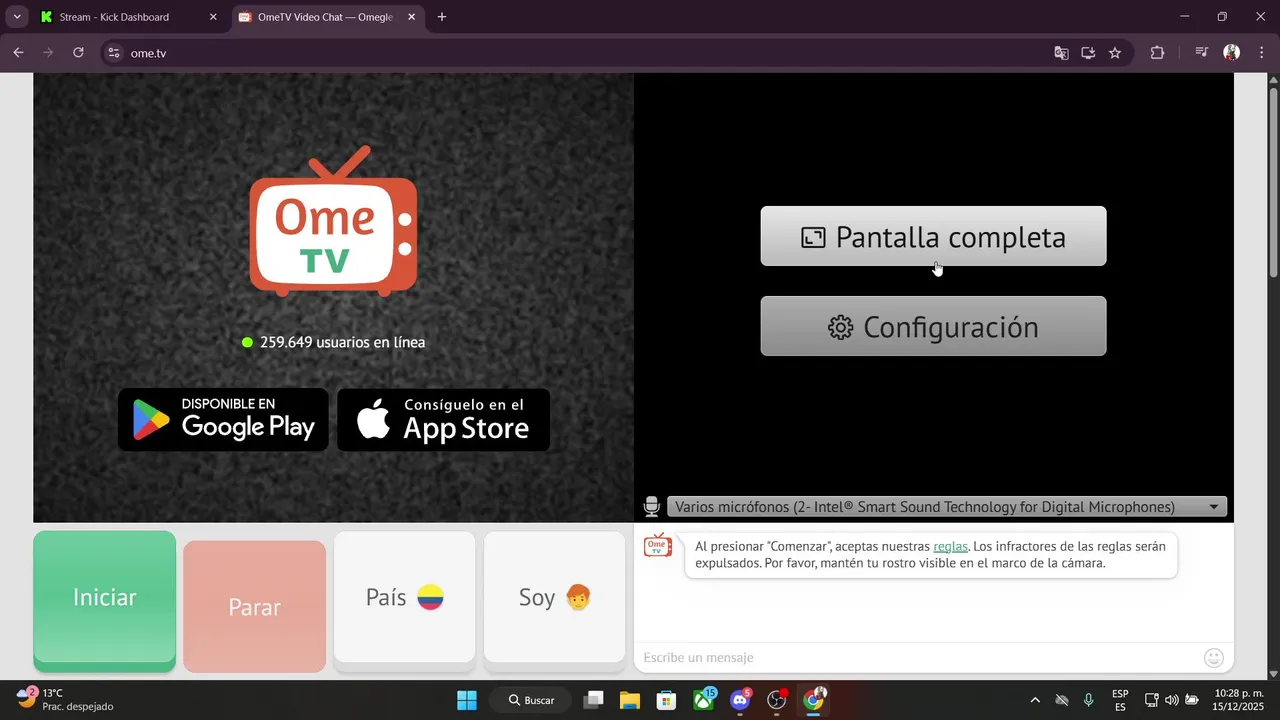Open the emoji smiley picker
The image size is (1280, 720).
[1214, 657]
